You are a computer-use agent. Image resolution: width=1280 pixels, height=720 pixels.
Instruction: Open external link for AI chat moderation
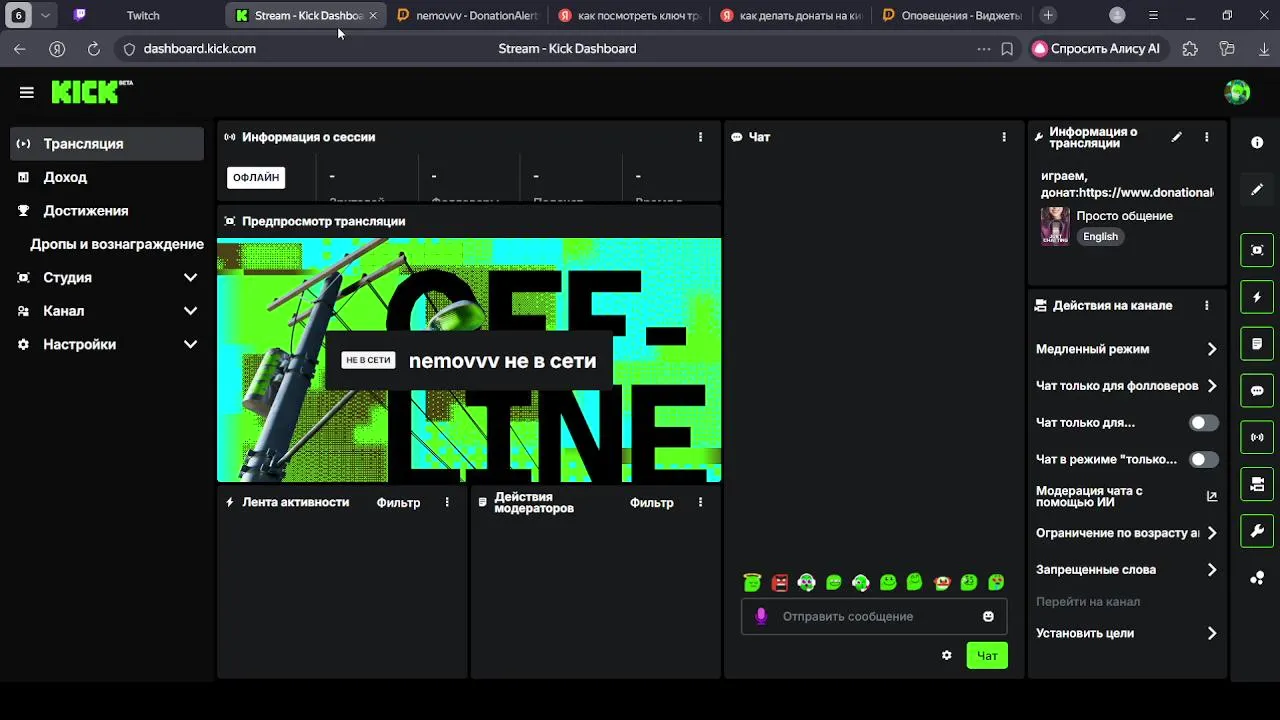click(1211, 496)
